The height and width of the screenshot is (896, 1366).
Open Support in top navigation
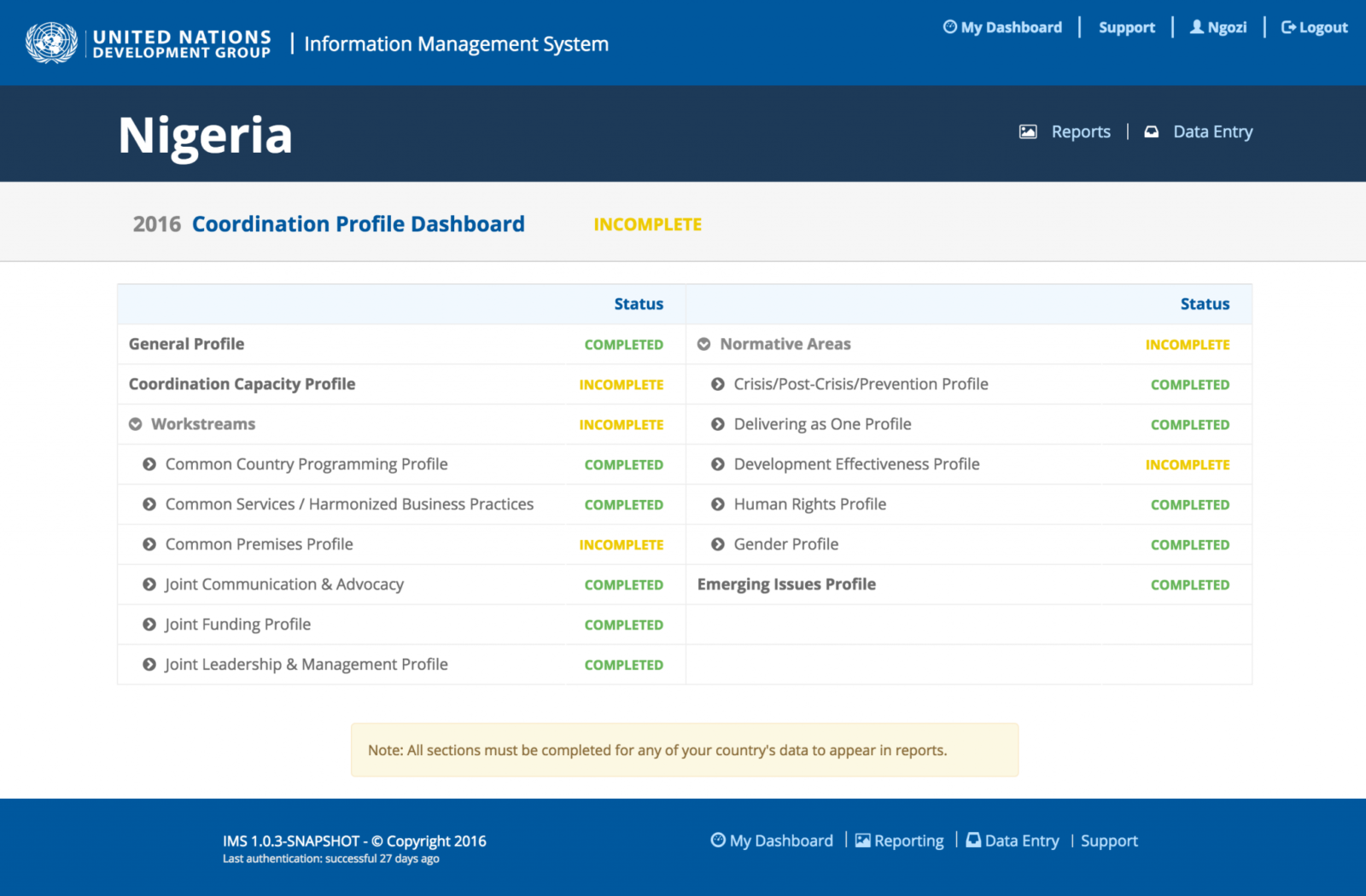click(x=1127, y=27)
